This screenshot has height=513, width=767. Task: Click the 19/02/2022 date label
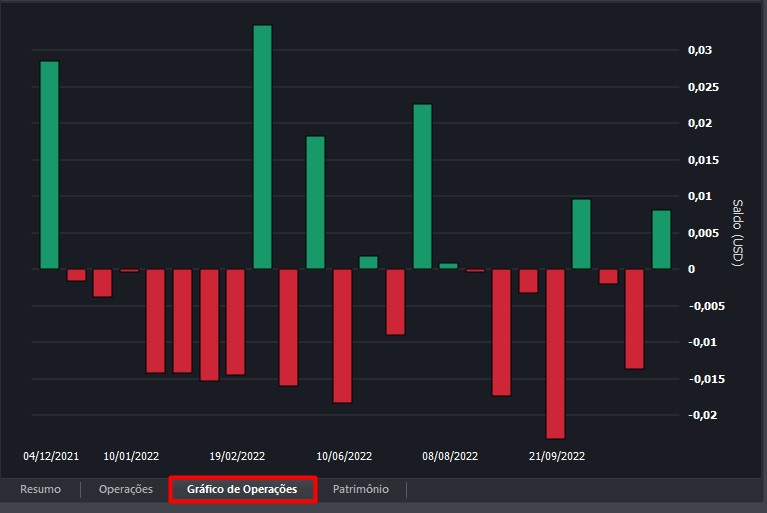coord(237,456)
